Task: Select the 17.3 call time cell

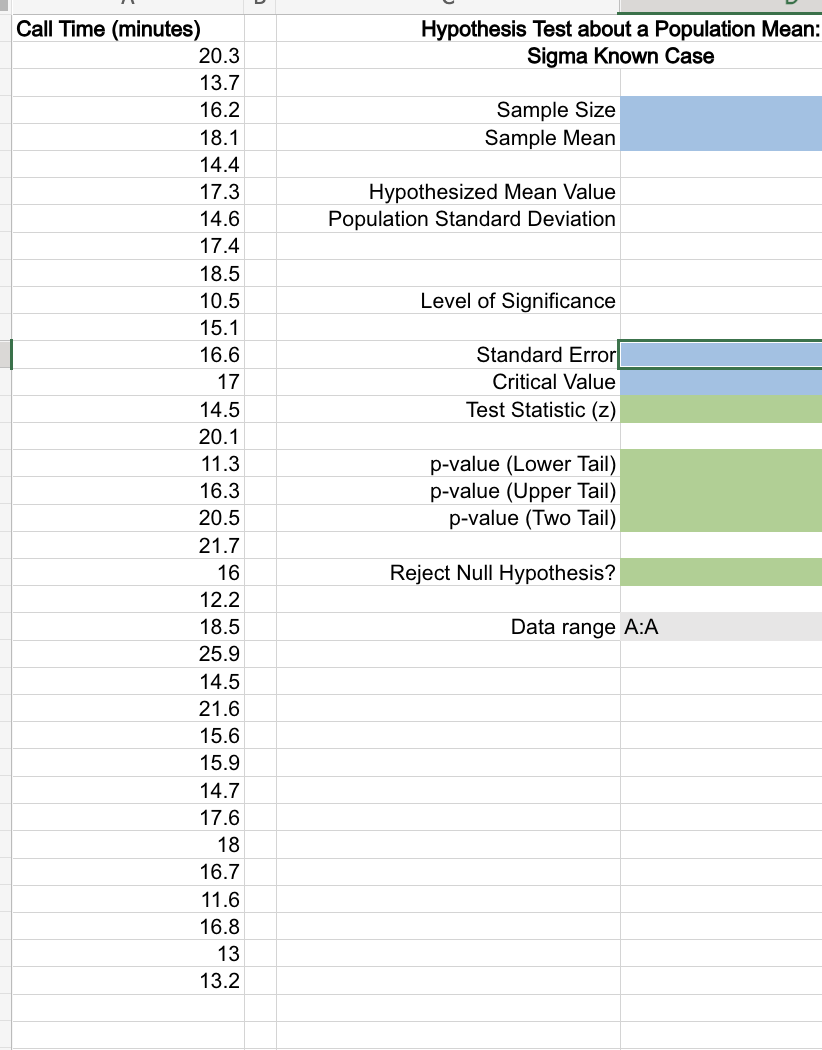Action: coord(128,192)
